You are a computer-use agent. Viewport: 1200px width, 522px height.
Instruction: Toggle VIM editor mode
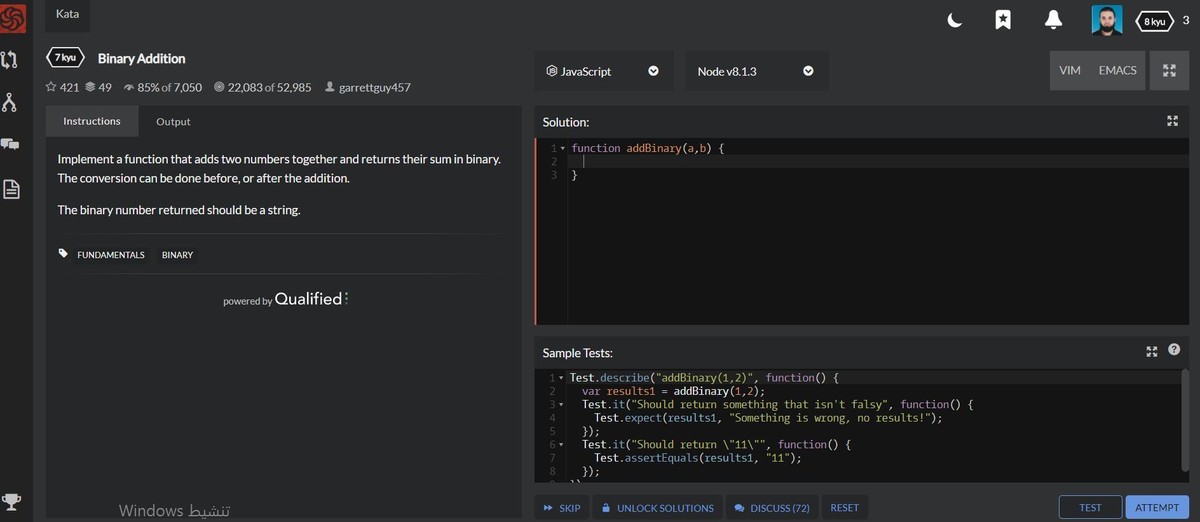pos(1069,71)
